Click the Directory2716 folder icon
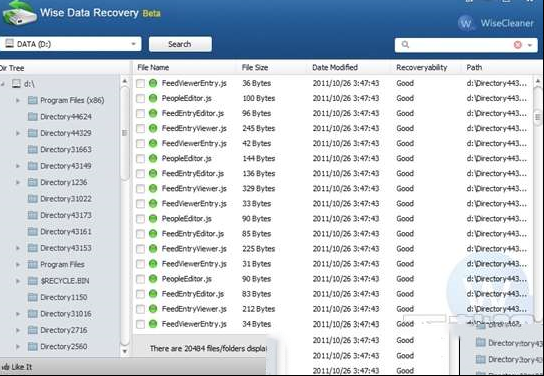Viewport: 544px width, 376px height. [x=33, y=330]
